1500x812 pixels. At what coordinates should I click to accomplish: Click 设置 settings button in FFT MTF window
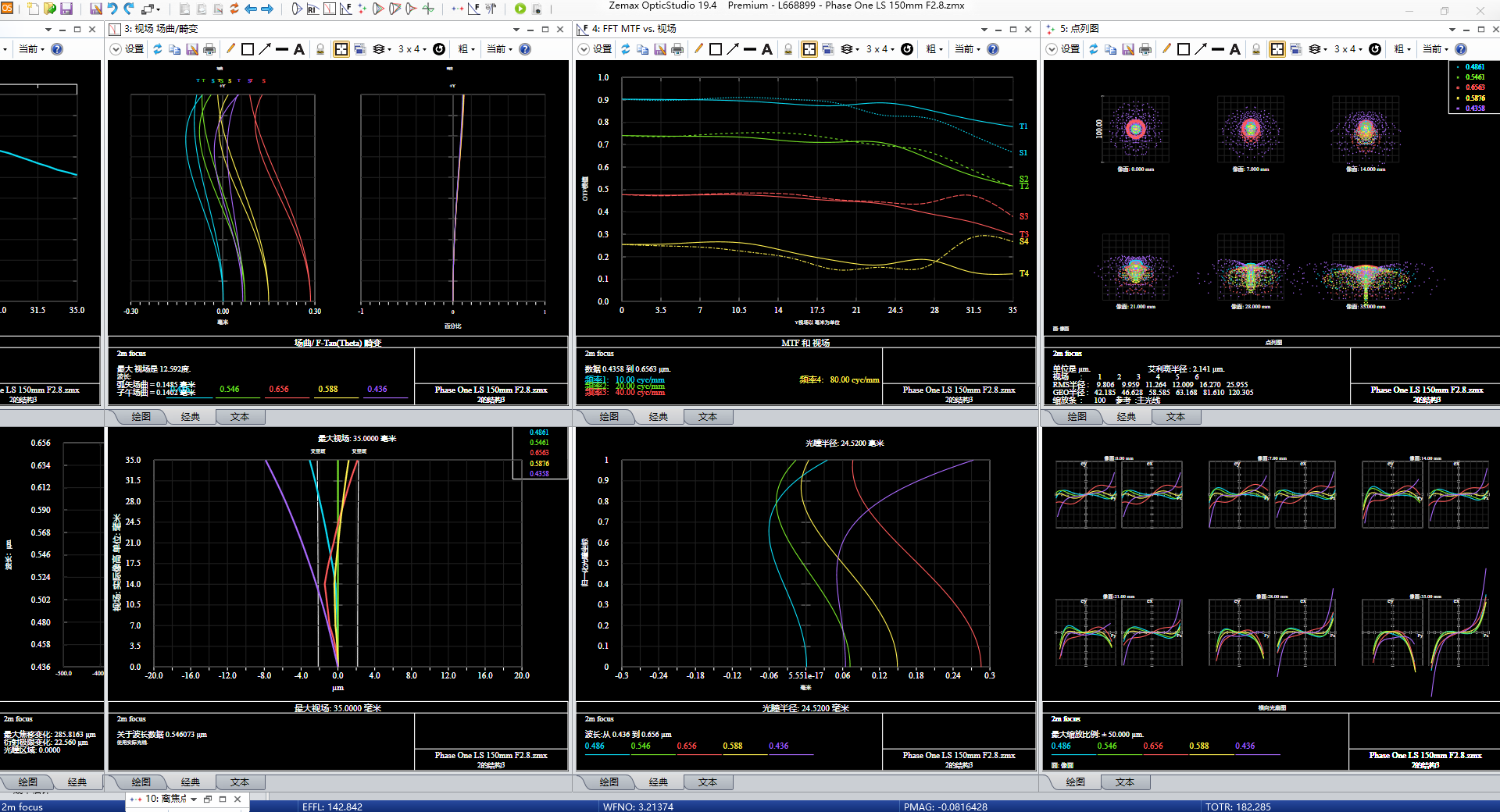[x=602, y=49]
